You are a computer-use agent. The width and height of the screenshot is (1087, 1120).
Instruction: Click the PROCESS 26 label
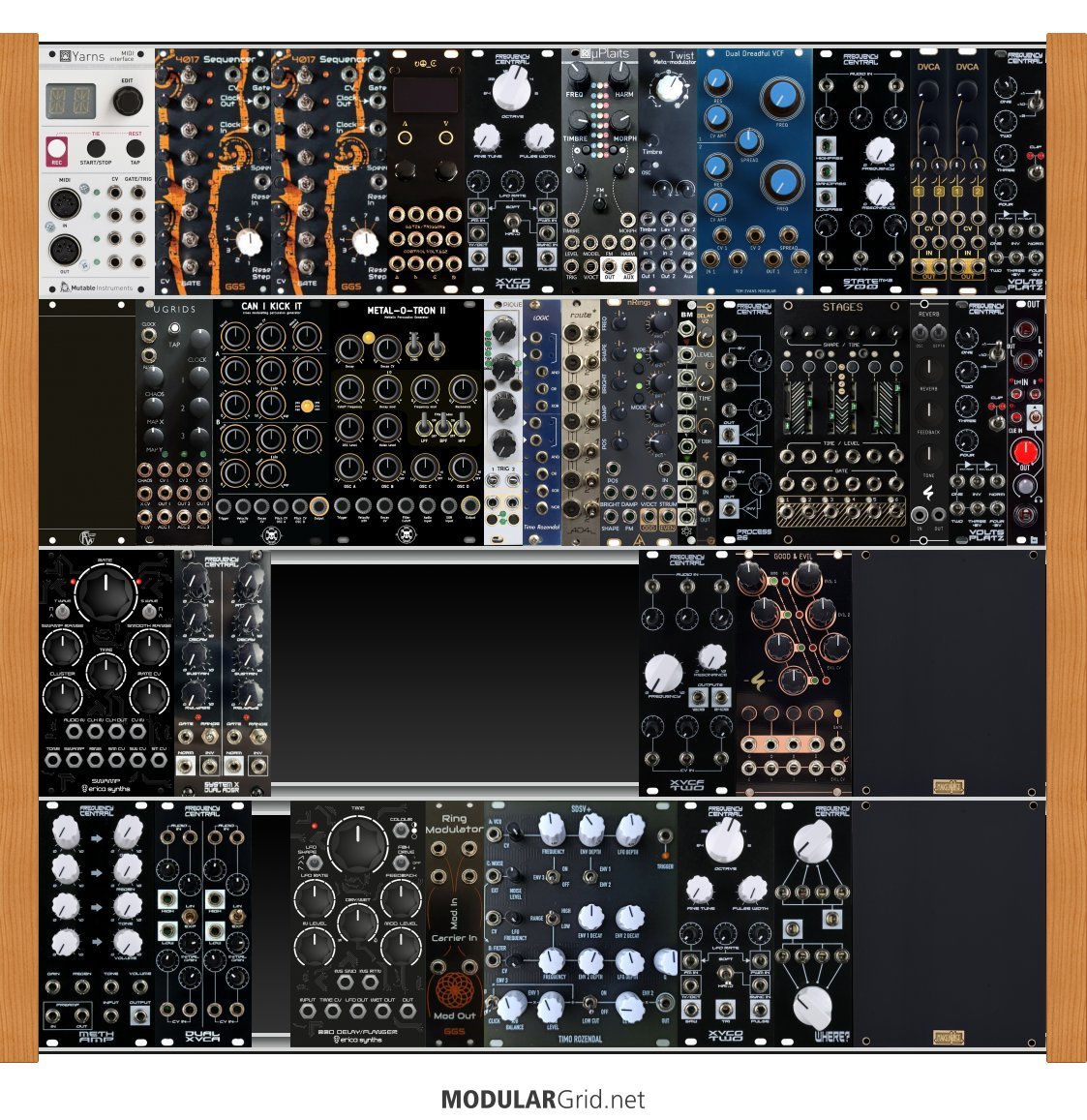tap(753, 534)
